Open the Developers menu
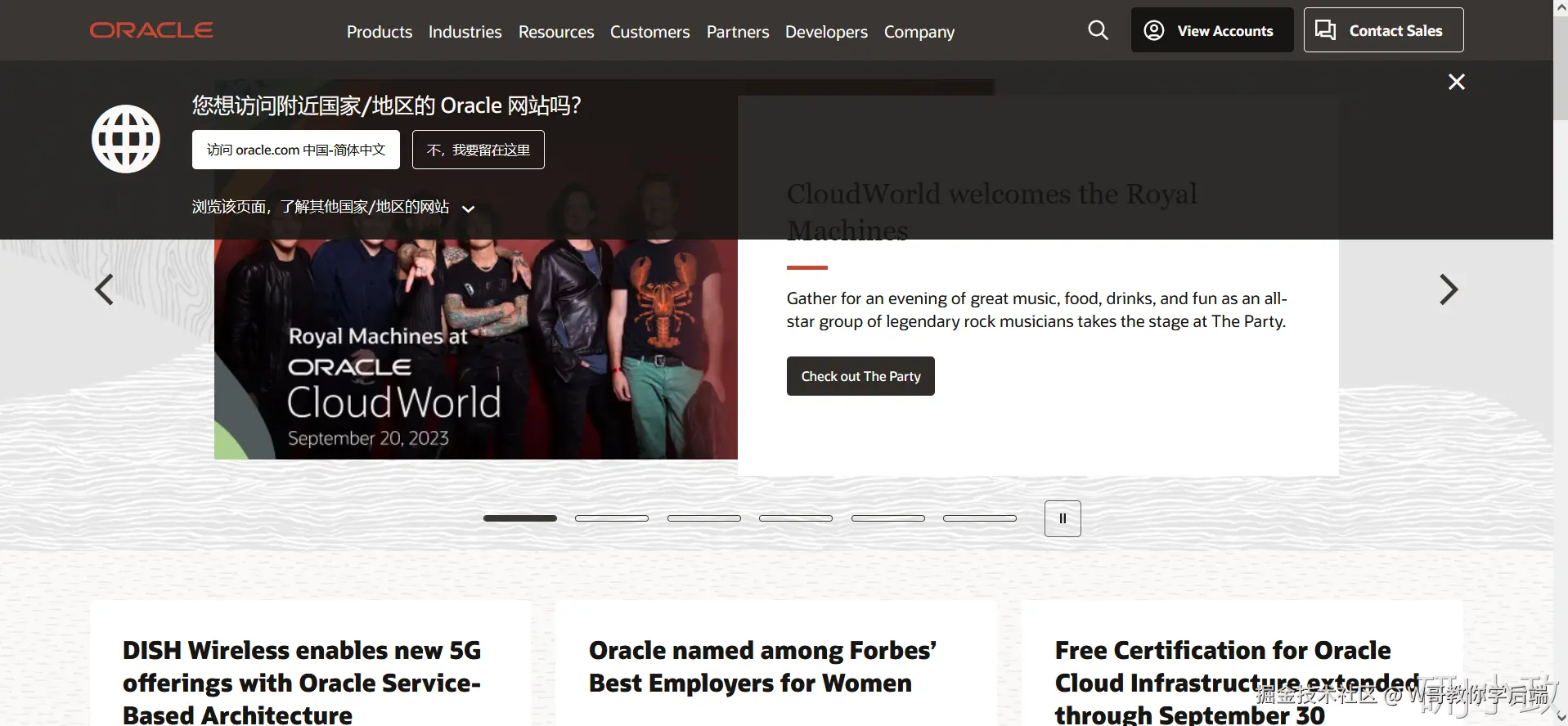The height and width of the screenshot is (726, 1568). click(x=826, y=32)
